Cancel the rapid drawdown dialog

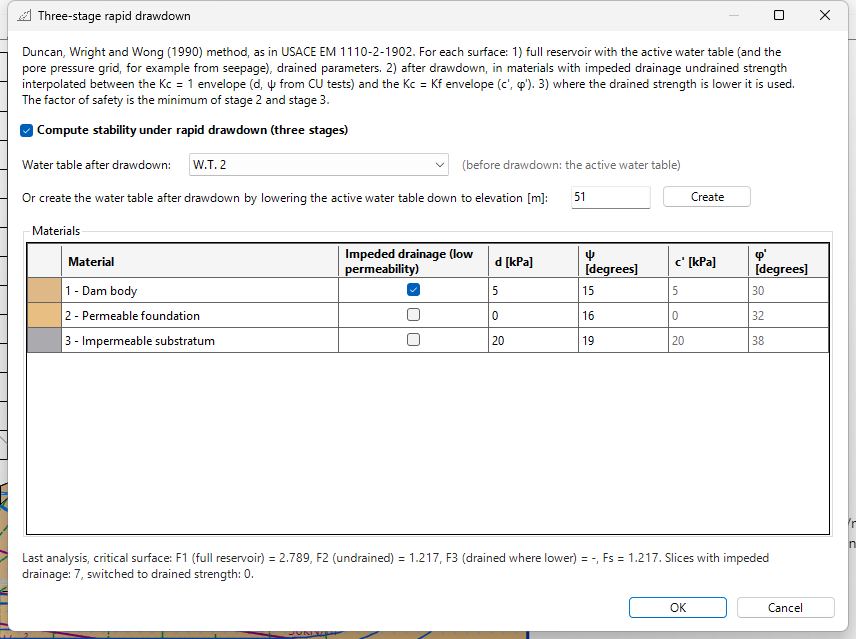tap(786, 607)
